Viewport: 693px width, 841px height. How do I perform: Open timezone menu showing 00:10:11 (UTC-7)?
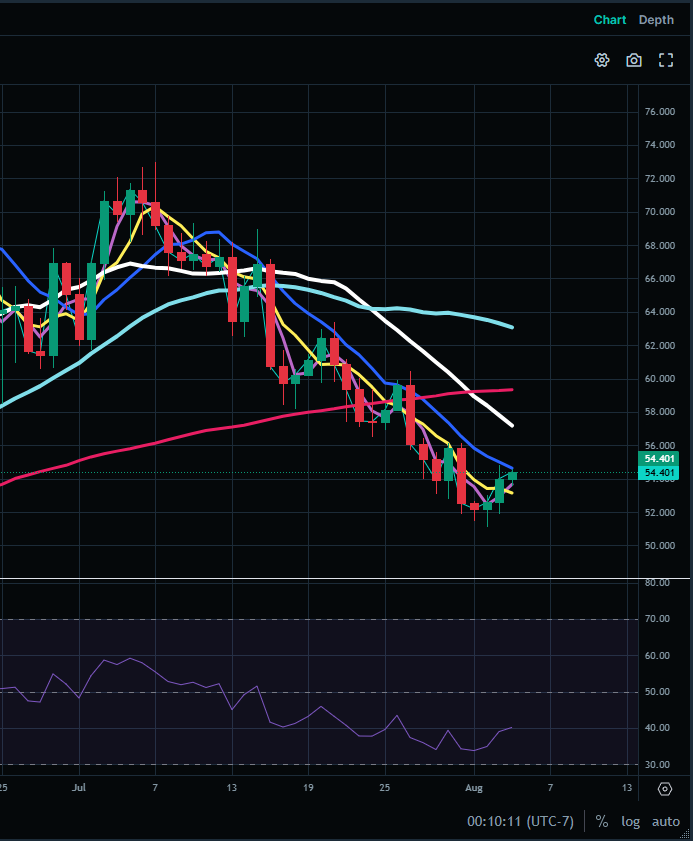tap(520, 821)
